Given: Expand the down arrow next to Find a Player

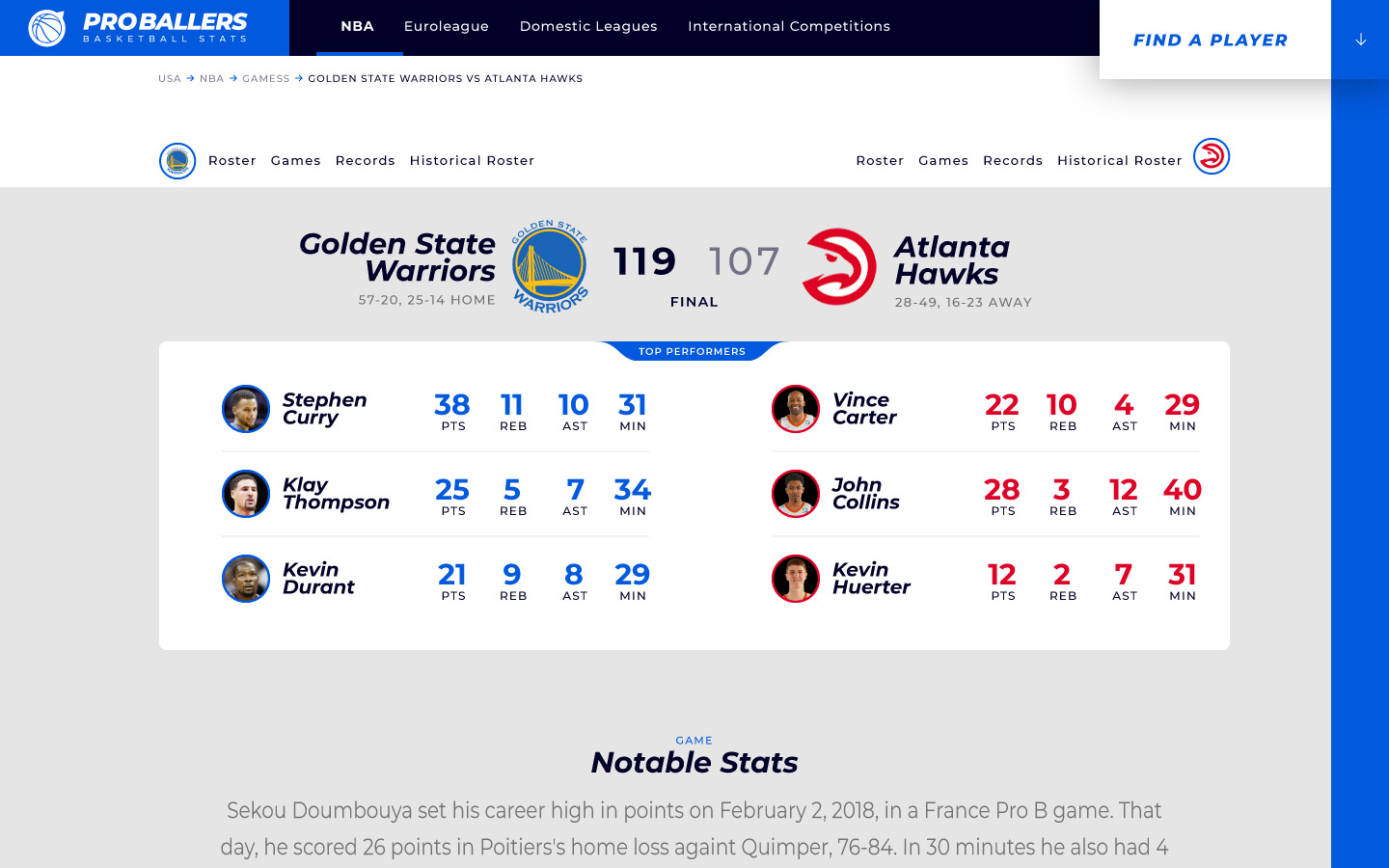Looking at the screenshot, I should [1360, 40].
